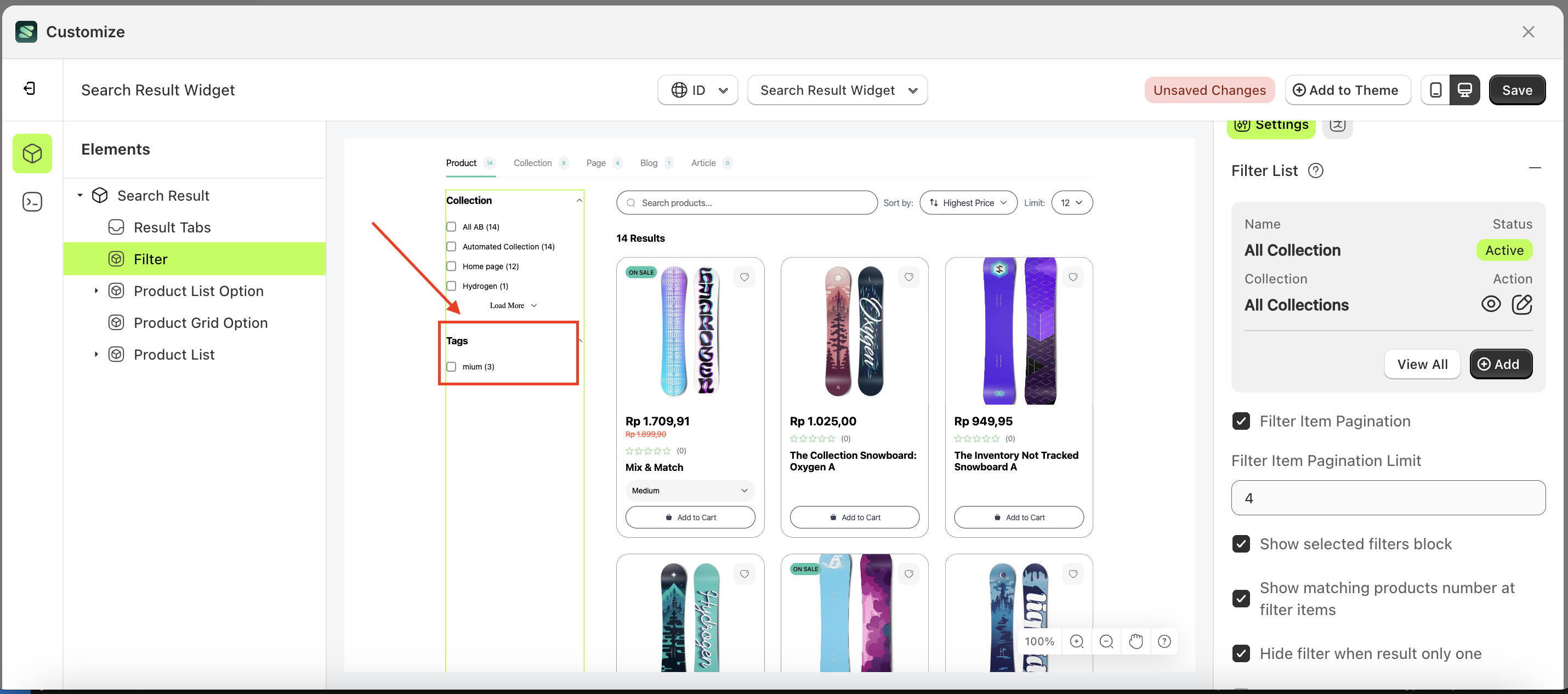Select Result Tabs in Elements tree
The width and height of the screenshot is (1568, 694).
[x=172, y=227]
